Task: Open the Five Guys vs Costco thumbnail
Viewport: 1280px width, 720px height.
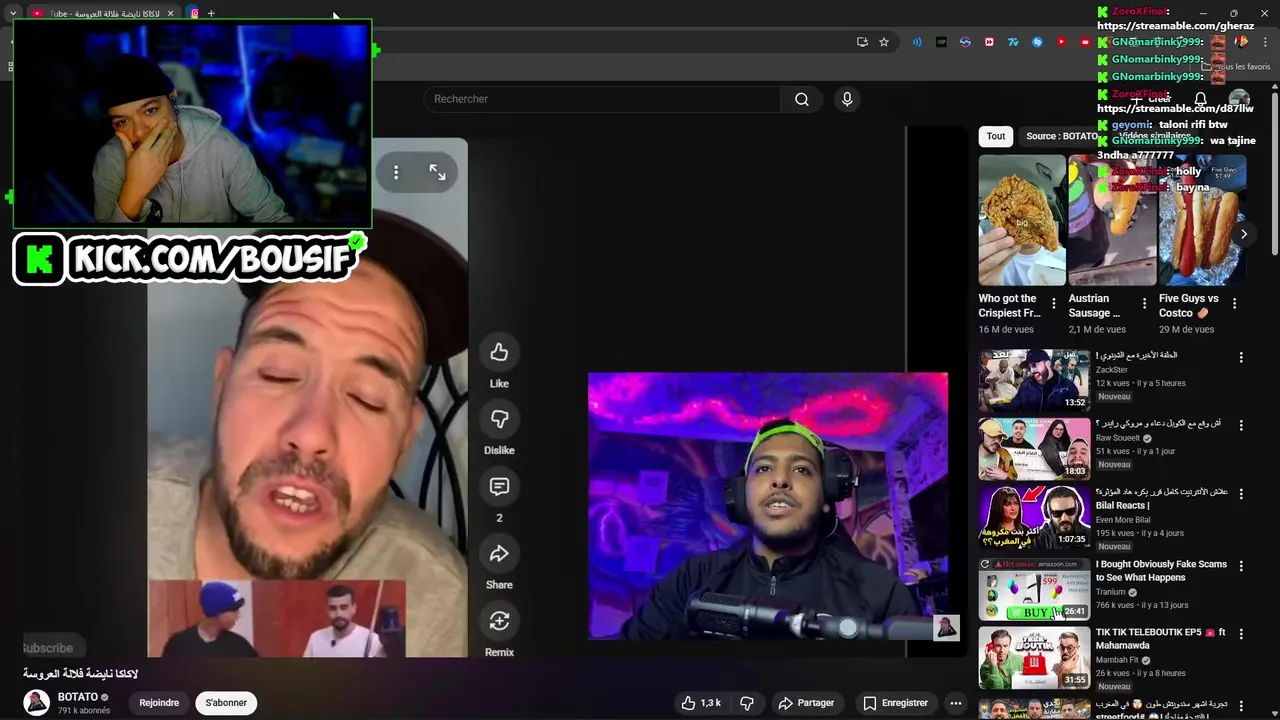Action: (1202, 220)
